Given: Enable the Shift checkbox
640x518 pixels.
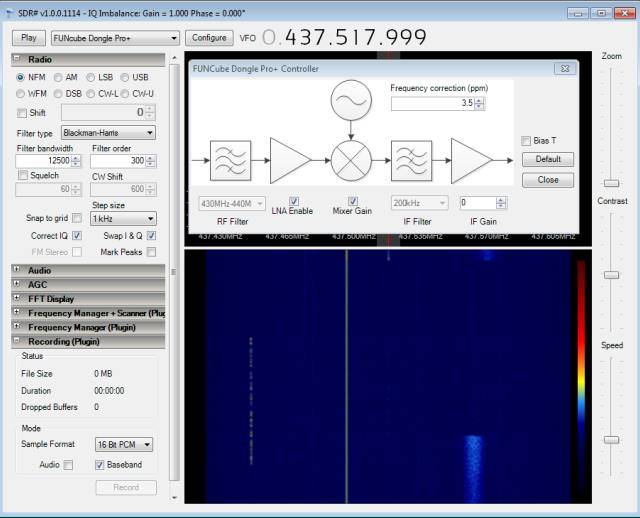Looking at the screenshot, I should click(22, 113).
